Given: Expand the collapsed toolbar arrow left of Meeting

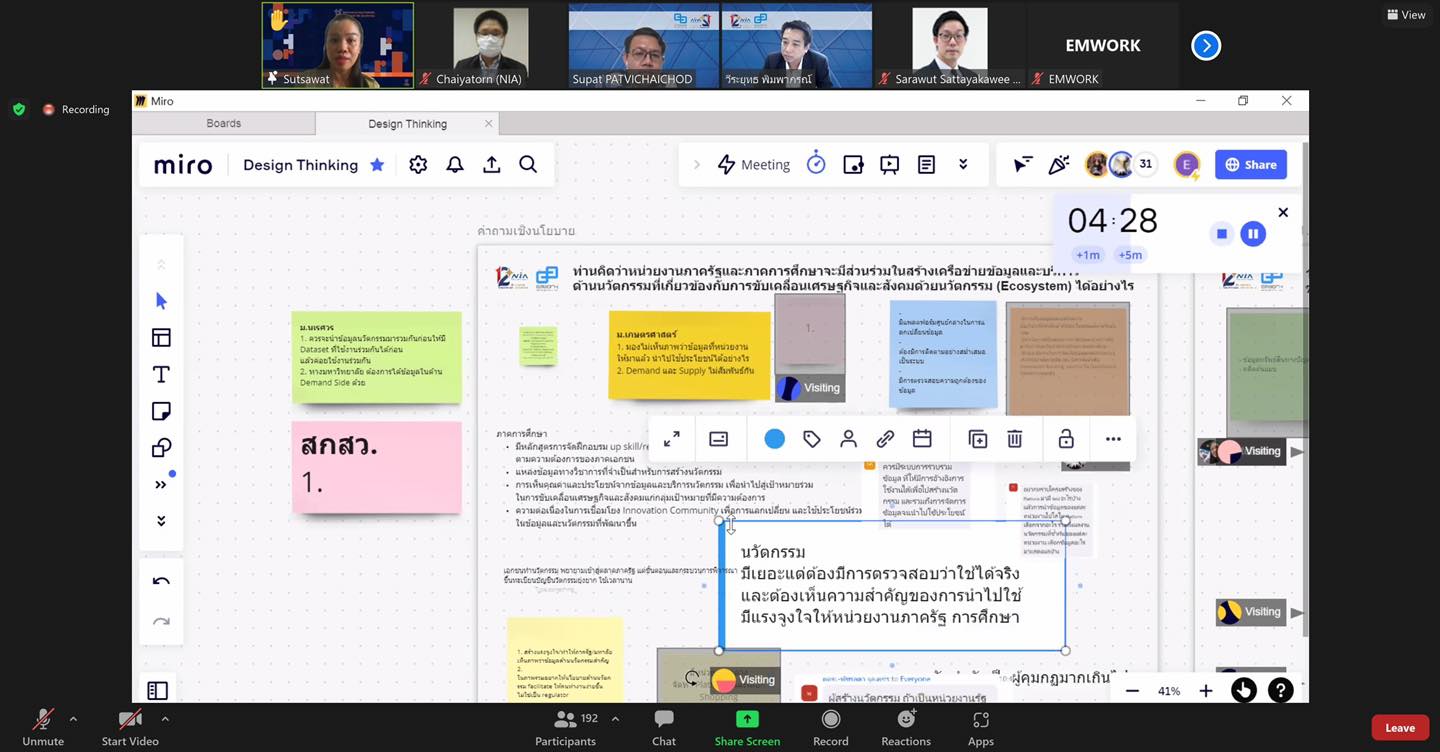Looking at the screenshot, I should [697, 165].
